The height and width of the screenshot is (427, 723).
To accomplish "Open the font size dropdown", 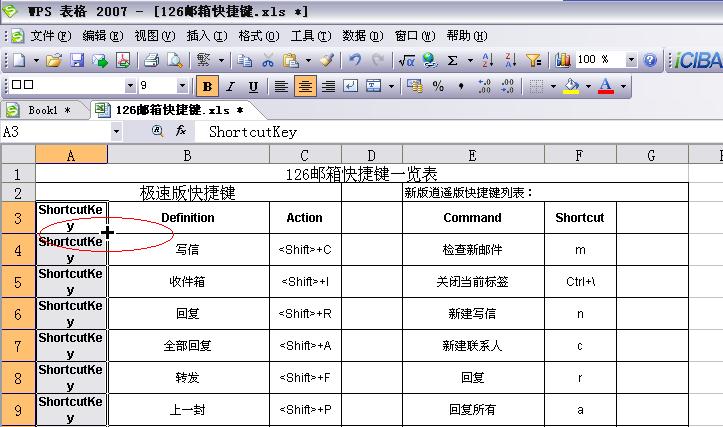I will point(182,86).
